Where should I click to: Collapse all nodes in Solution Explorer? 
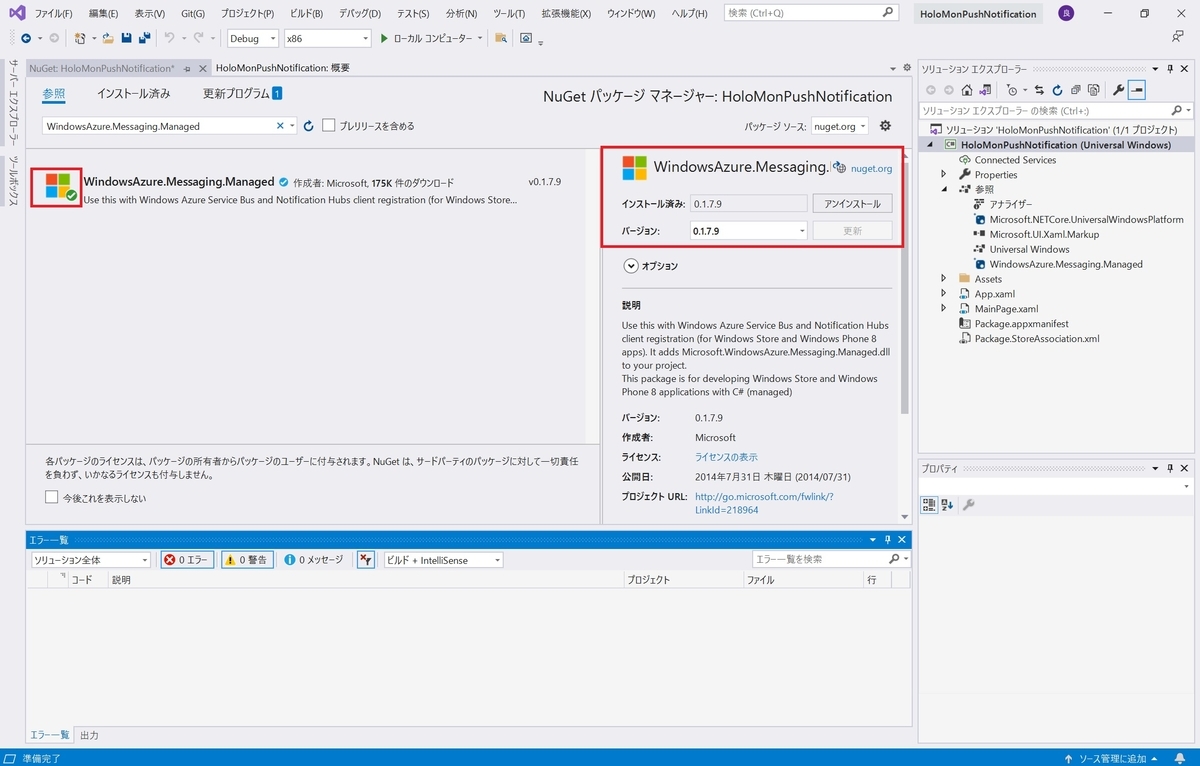coord(1075,90)
